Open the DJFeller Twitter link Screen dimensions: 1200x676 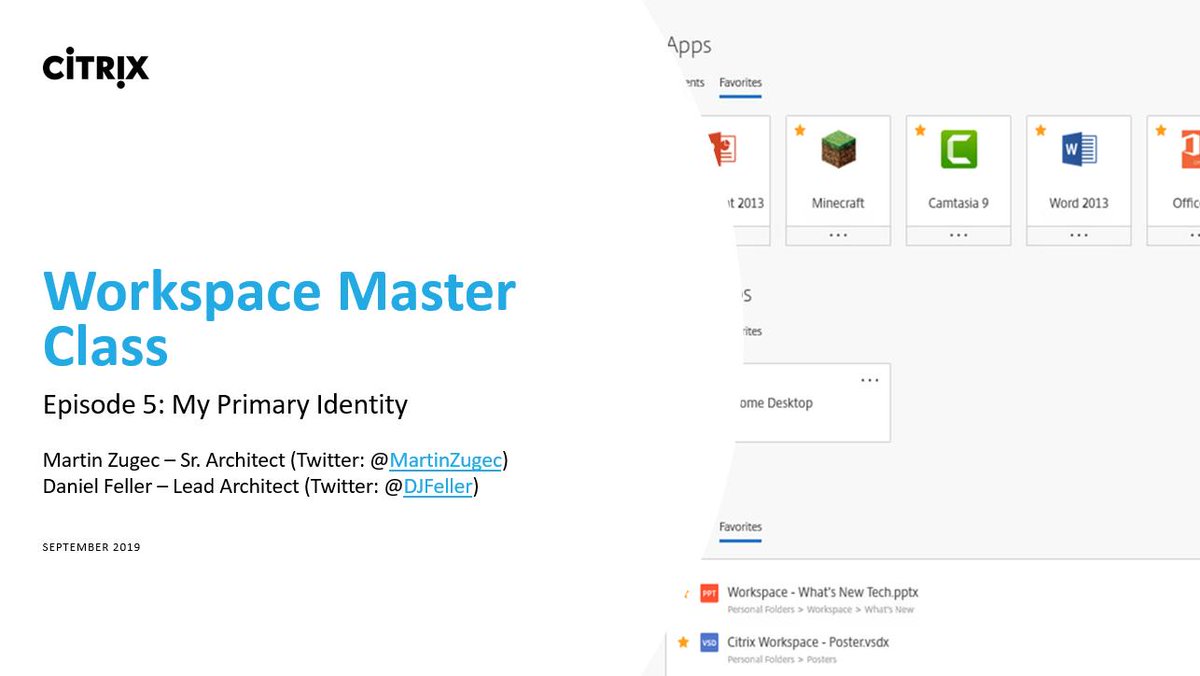coord(438,488)
